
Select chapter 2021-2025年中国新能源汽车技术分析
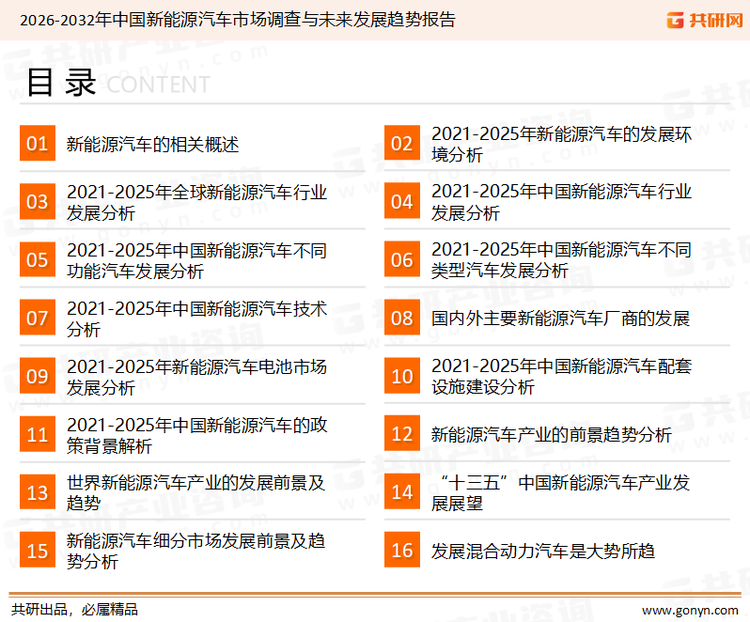click(197, 319)
